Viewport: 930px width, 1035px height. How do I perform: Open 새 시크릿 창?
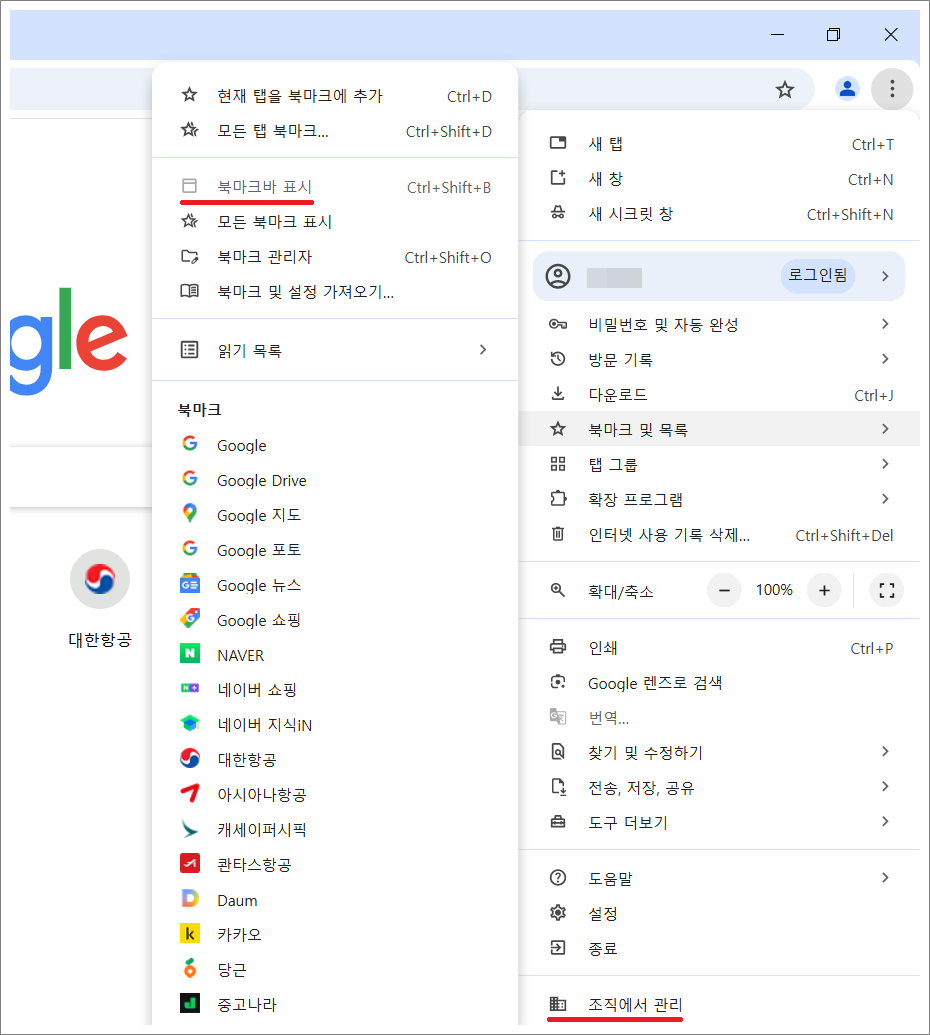(x=719, y=214)
